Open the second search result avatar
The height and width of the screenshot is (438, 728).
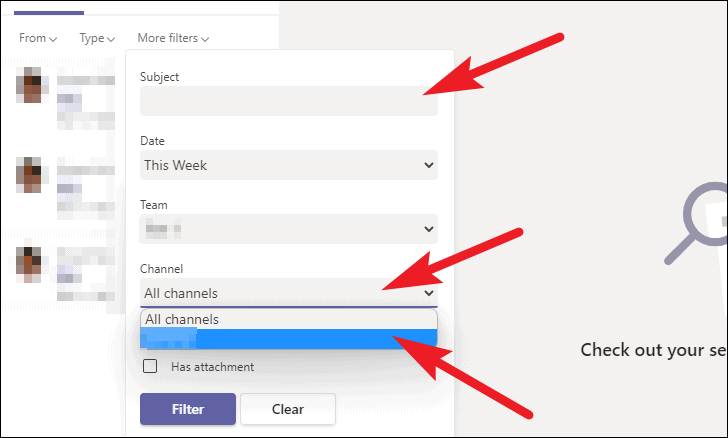pyautogui.click(x=29, y=175)
